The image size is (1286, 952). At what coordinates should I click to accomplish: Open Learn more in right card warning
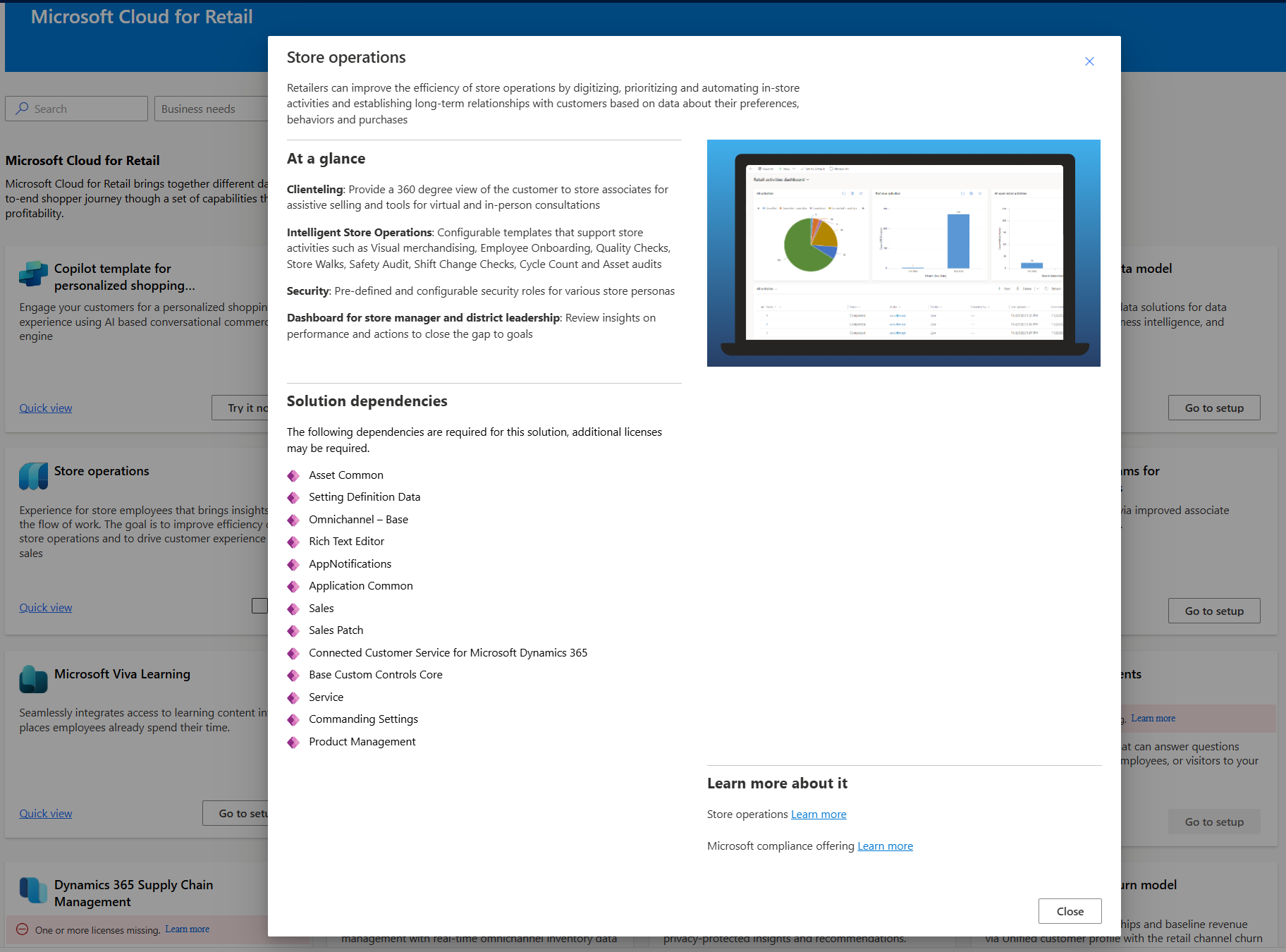pyautogui.click(x=1153, y=718)
